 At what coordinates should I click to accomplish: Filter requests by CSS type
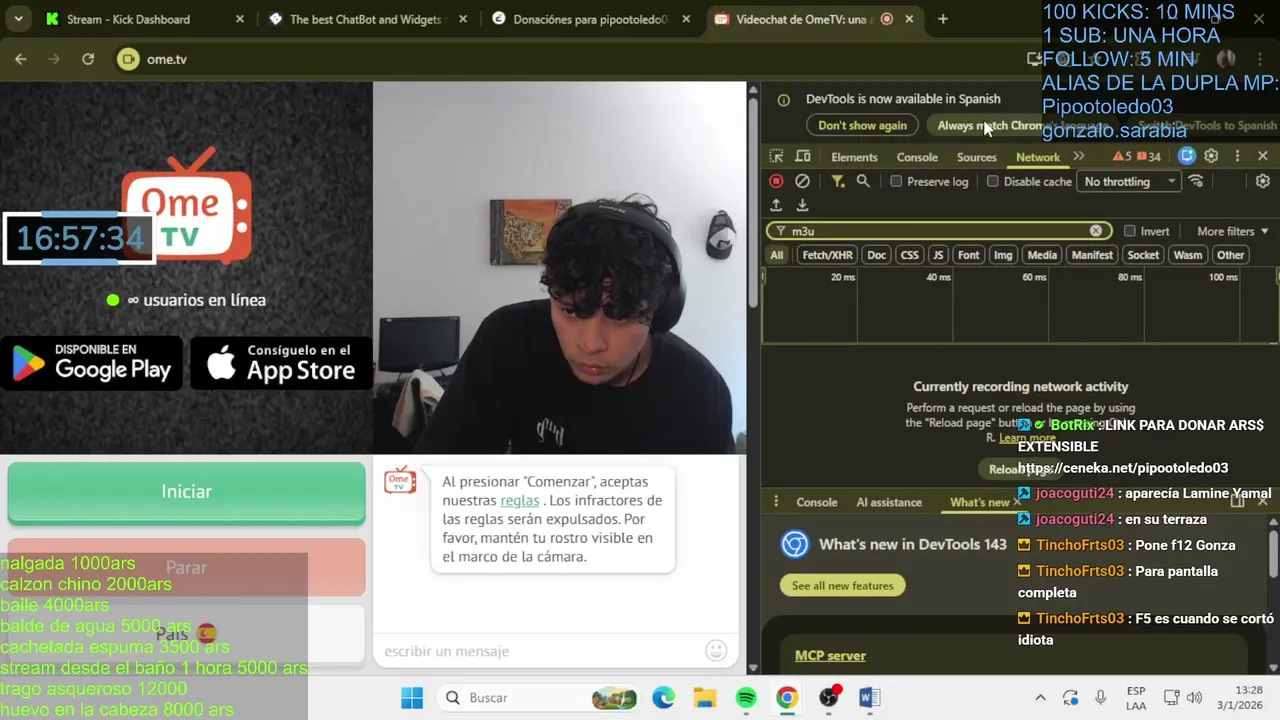coord(909,255)
